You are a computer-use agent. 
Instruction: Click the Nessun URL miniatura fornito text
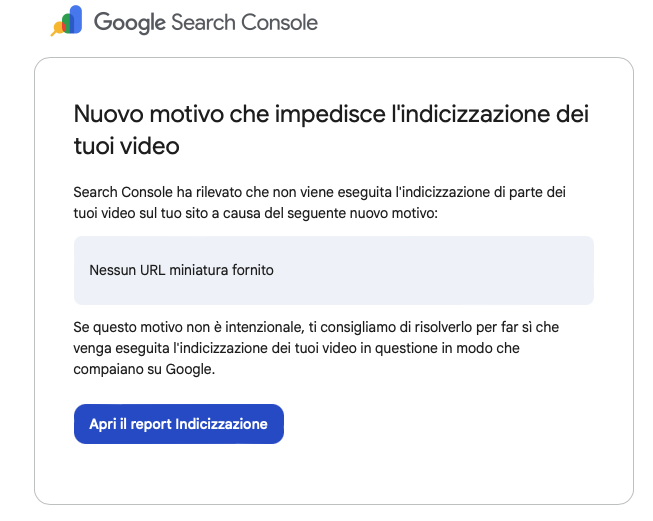tap(181, 270)
